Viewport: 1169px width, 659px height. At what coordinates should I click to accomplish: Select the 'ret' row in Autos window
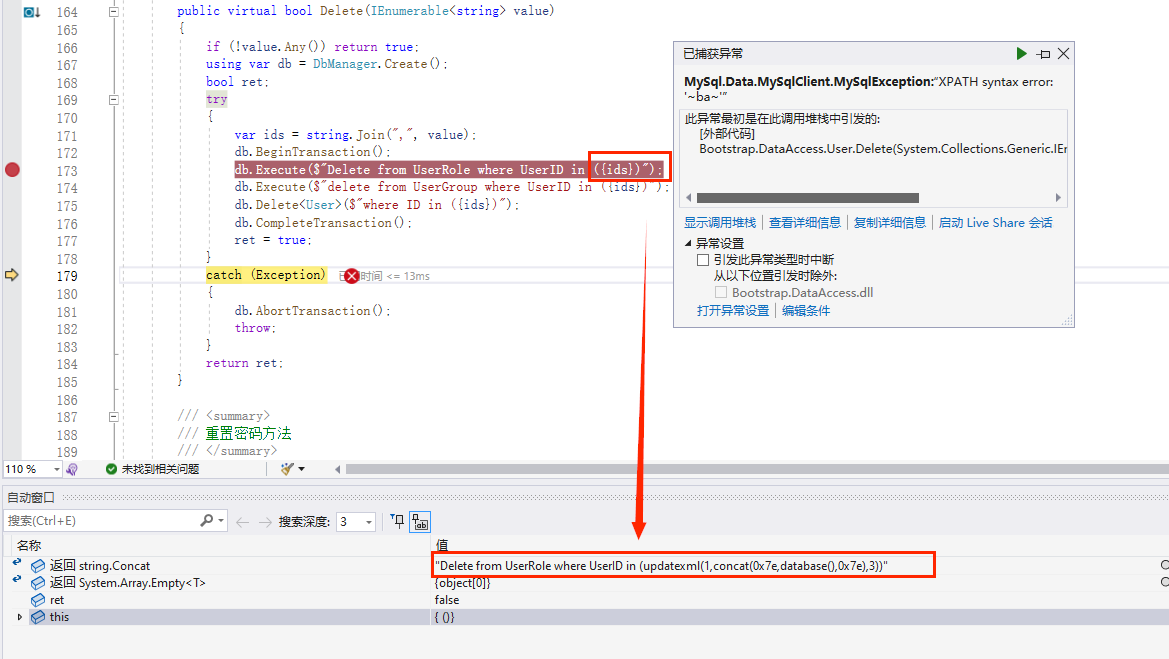pyautogui.click(x=584, y=600)
